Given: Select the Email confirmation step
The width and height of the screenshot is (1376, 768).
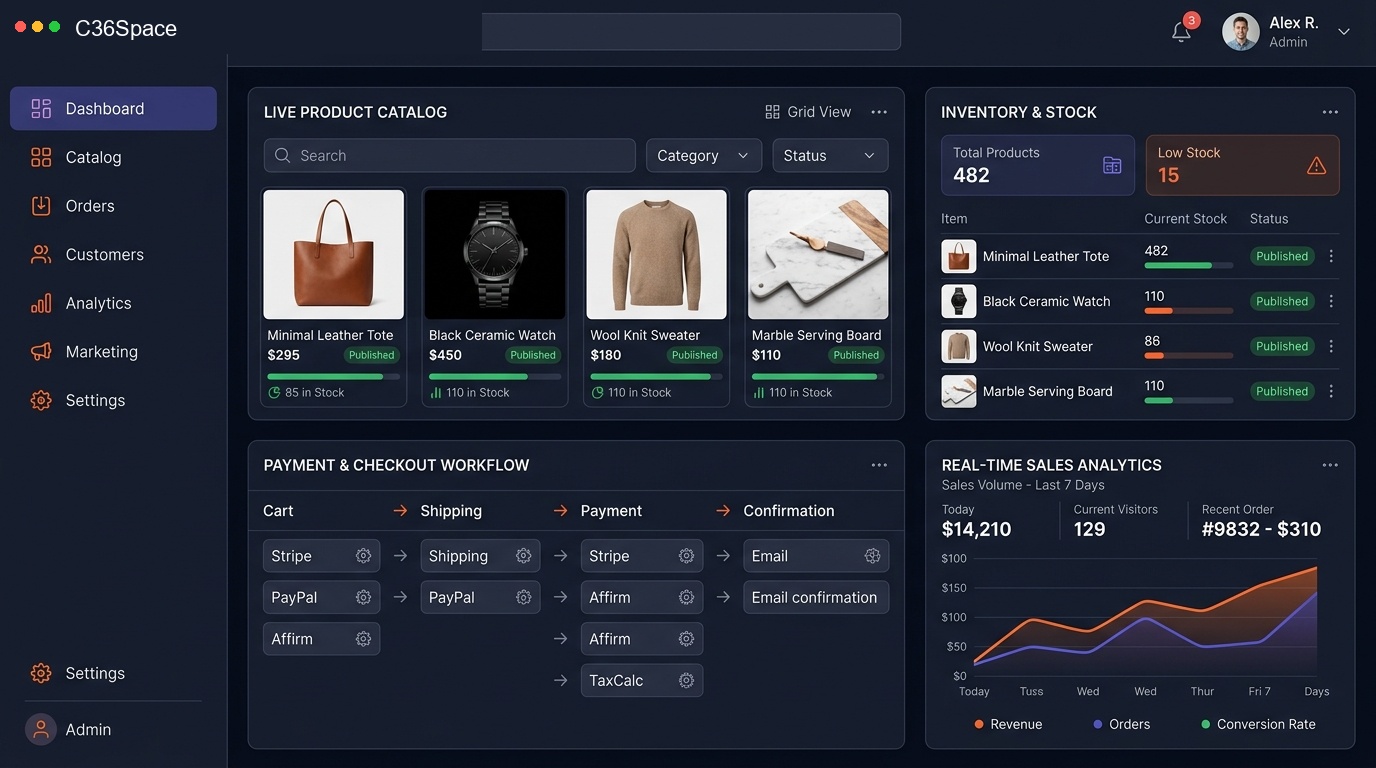Looking at the screenshot, I should tap(816, 597).
